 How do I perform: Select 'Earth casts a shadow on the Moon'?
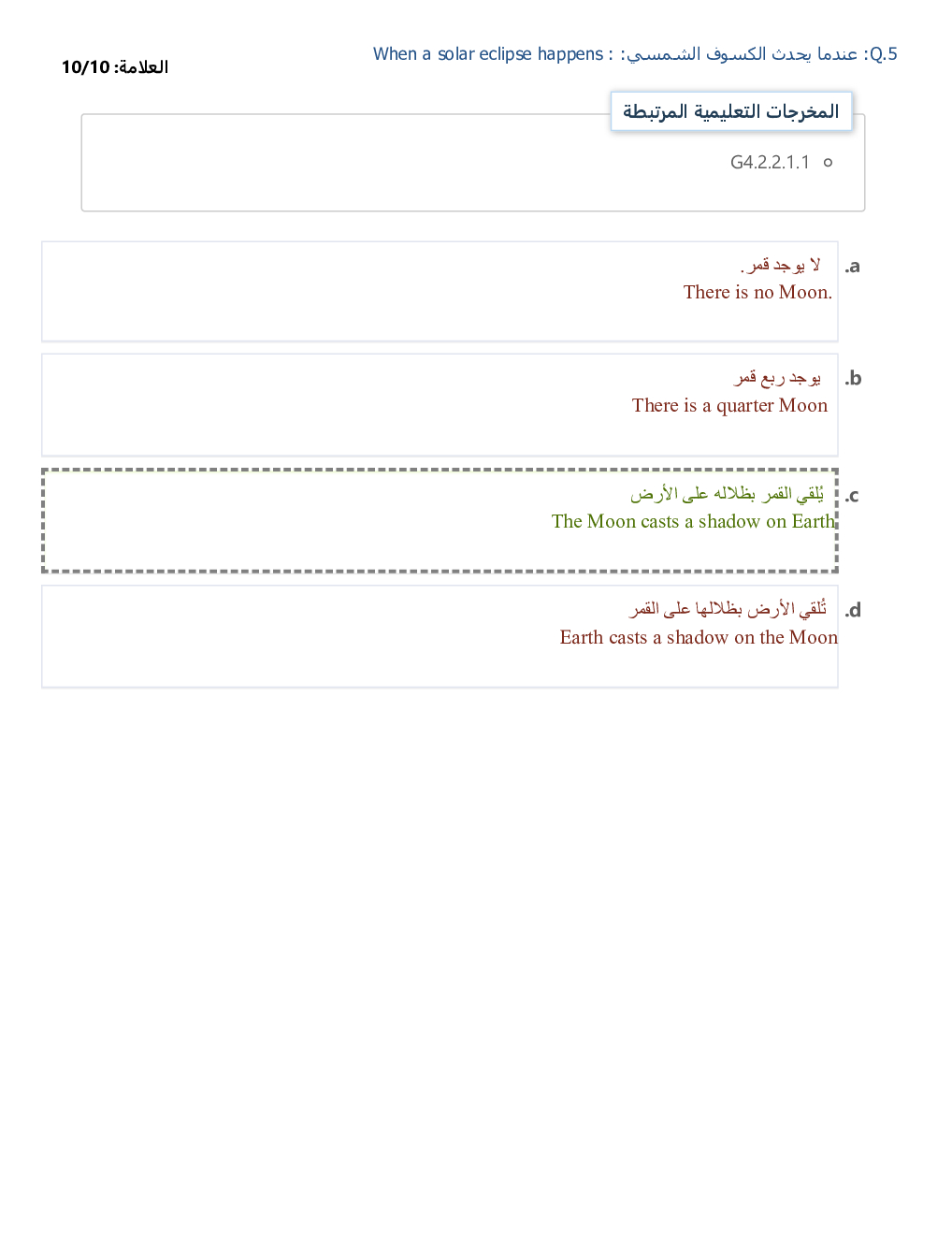(698, 638)
